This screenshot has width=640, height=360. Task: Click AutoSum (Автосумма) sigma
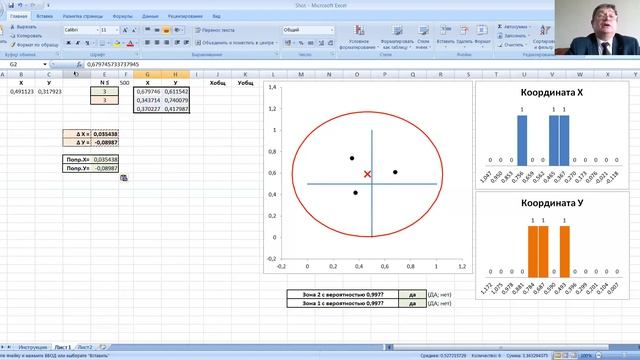[x=513, y=27]
